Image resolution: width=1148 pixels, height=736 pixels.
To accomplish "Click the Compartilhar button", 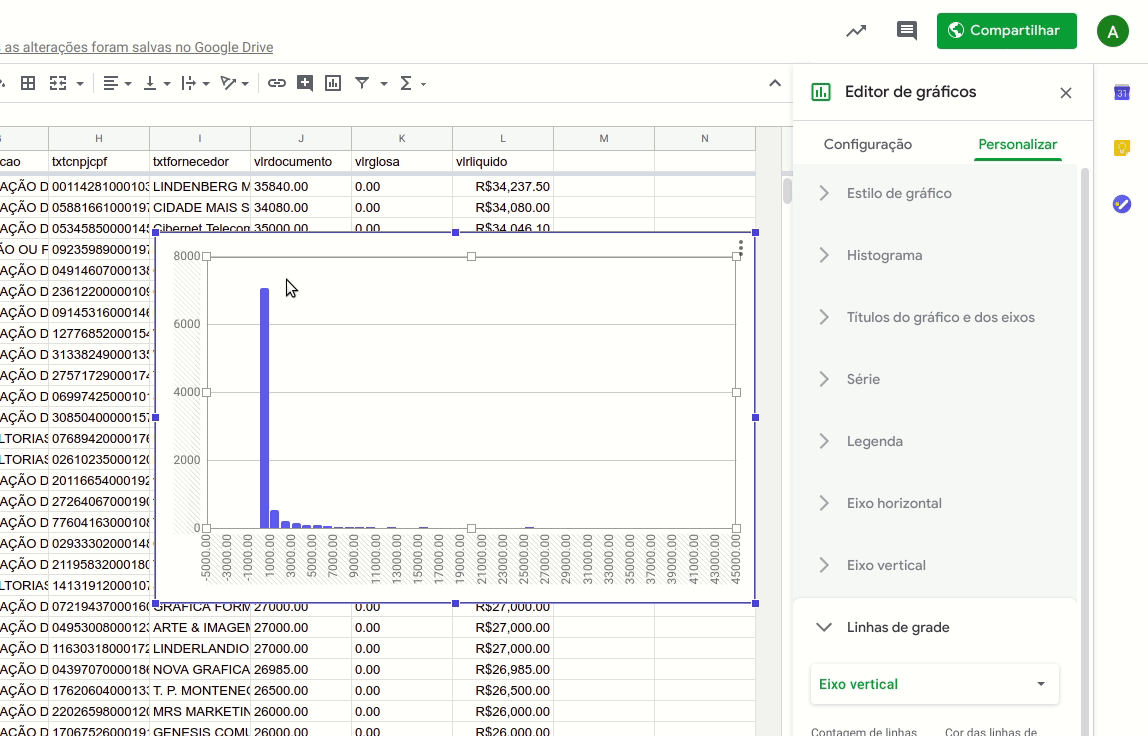I will click(1006, 31).
